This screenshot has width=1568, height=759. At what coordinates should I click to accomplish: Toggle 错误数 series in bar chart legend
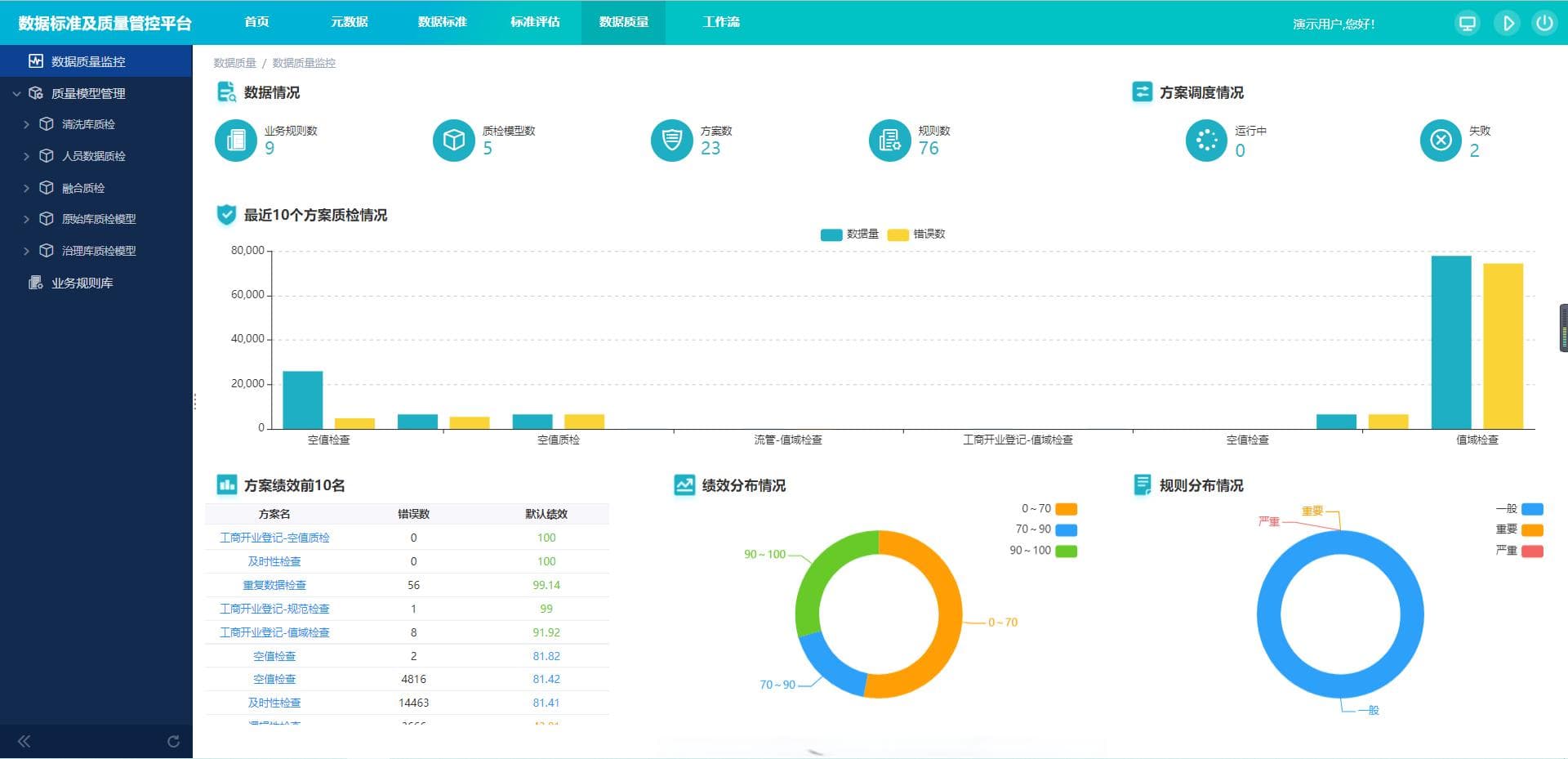coord(916,234)
